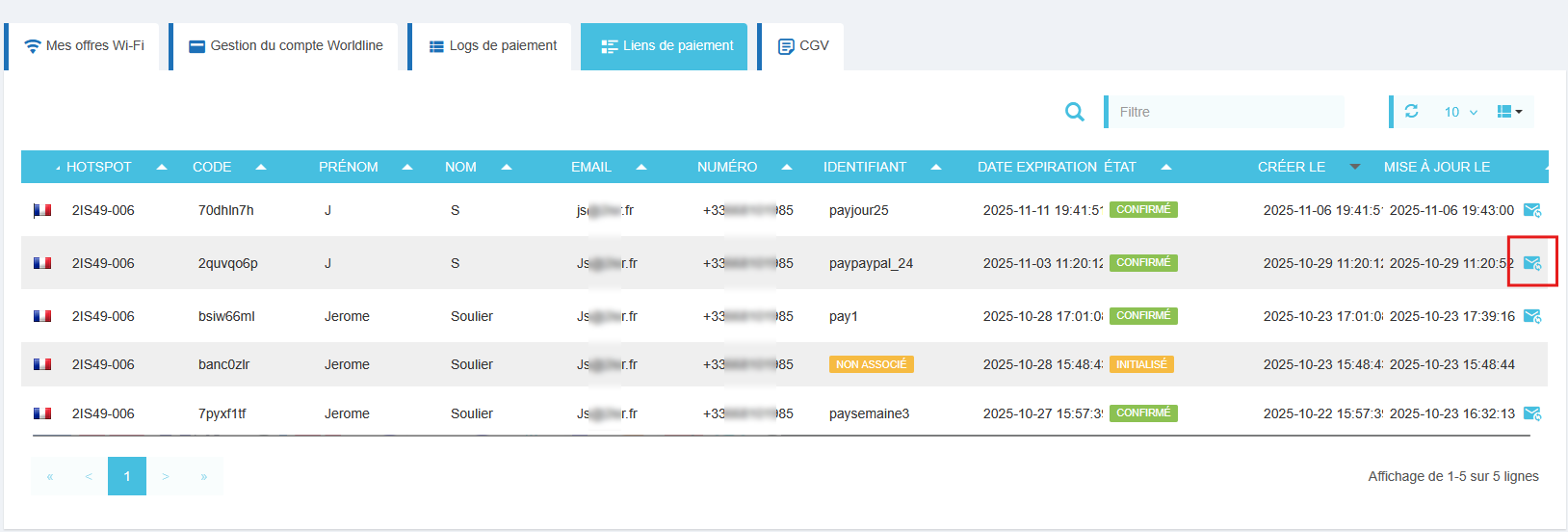1568x532 pixels.
Task: Click mail icon for payjour25 row
Action: 1531,210
